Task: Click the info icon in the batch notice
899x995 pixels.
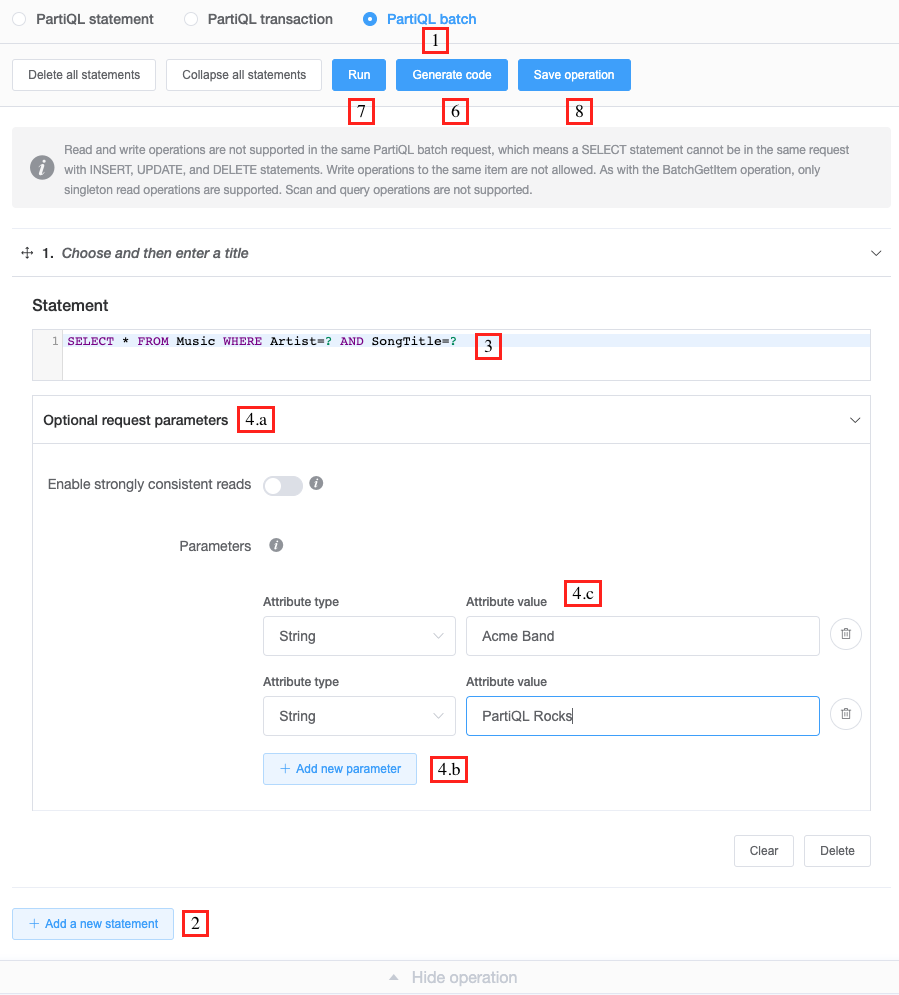Action: tap(42, 167)
